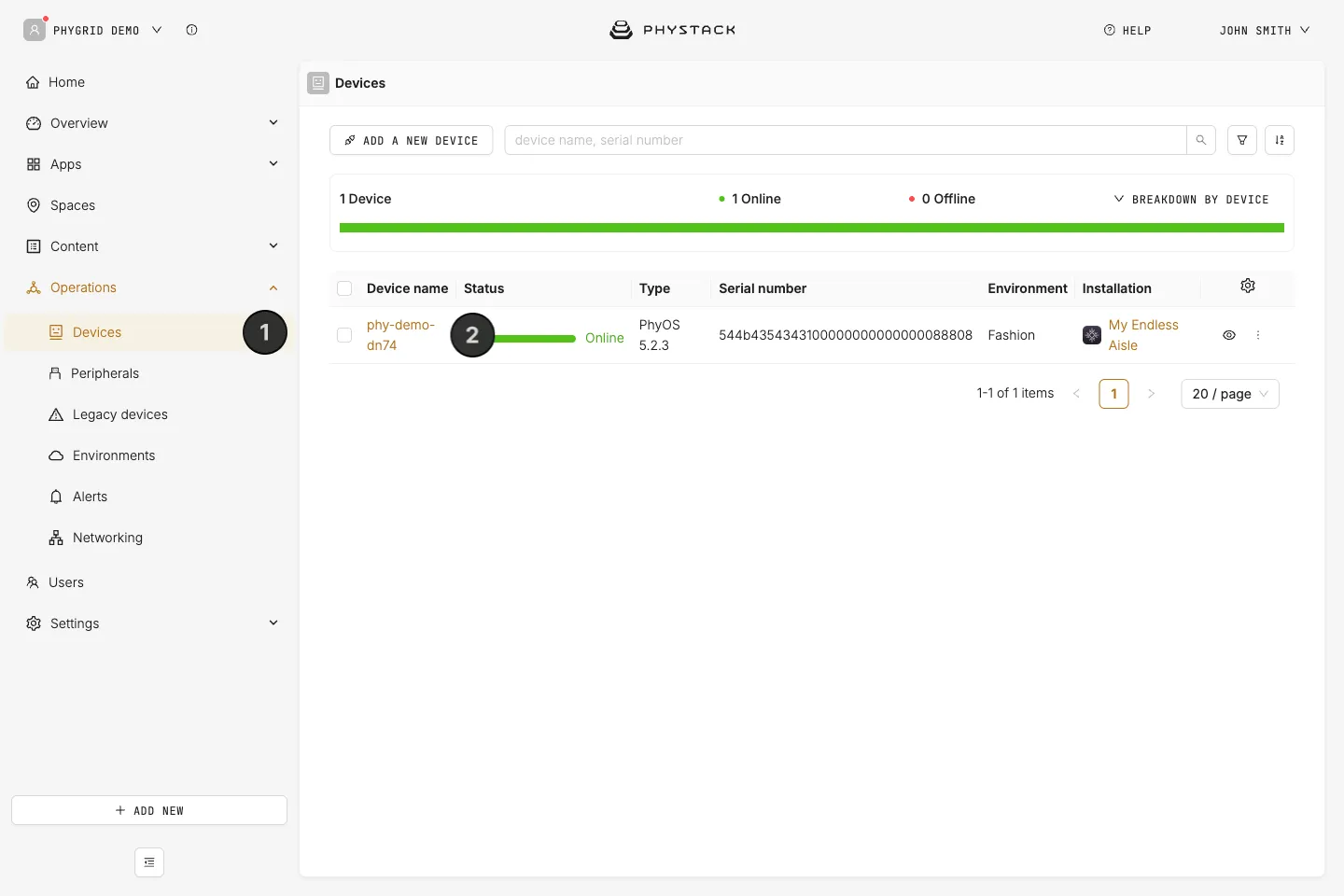Click the My Endless Aisle app icon
This screenshot has width=1344, height=896.
pyautogui.click(x=1092, y=335)
